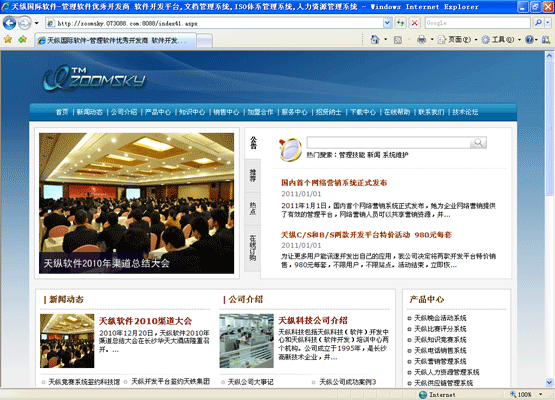The height and width of the screenshot is (400, 555).
Task: Click the URL address bar
Action: tap(214, 23)
